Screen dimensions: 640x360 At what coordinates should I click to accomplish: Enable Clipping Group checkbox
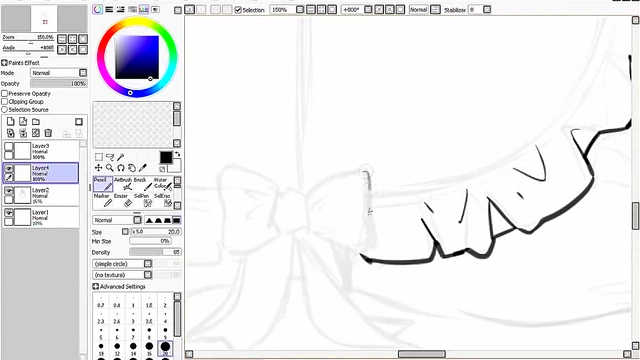(x=5, y=102)
